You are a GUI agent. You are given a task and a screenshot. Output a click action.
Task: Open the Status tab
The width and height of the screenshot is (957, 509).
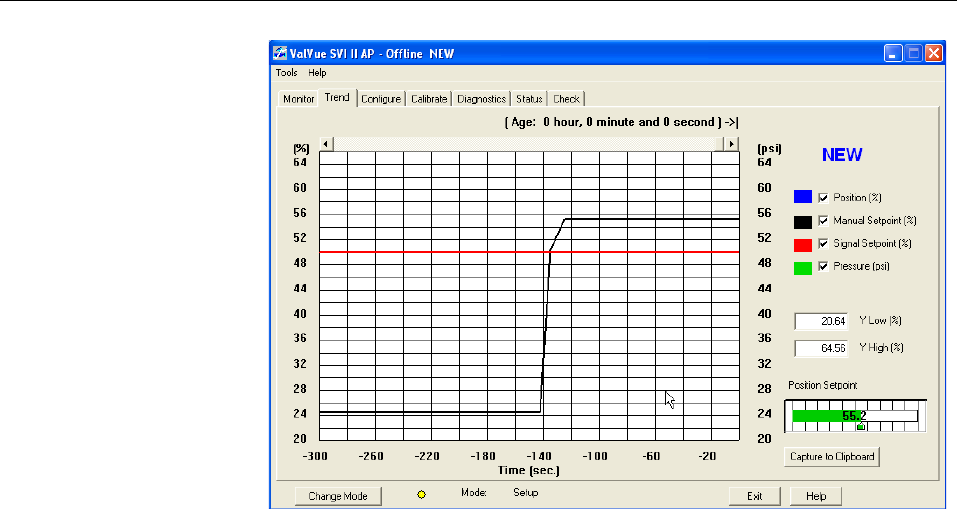529,99
